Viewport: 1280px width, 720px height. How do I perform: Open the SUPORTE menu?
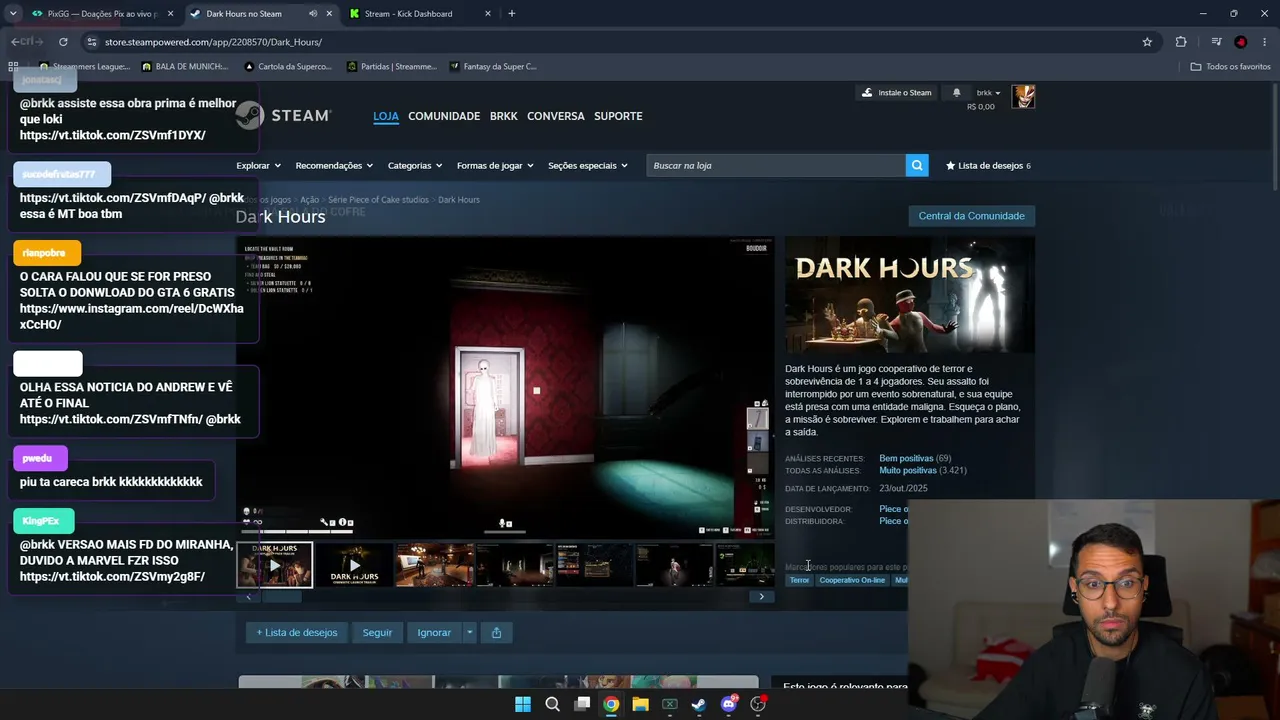click(x=618, y=116)
